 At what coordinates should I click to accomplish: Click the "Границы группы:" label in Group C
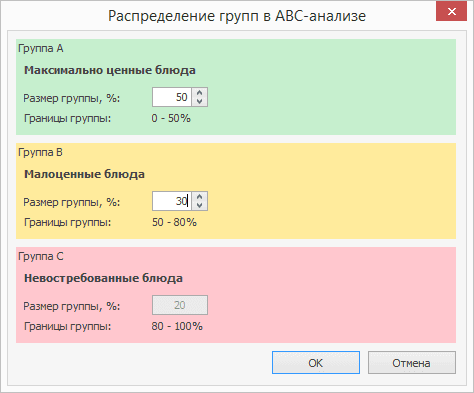pos(67,326)
